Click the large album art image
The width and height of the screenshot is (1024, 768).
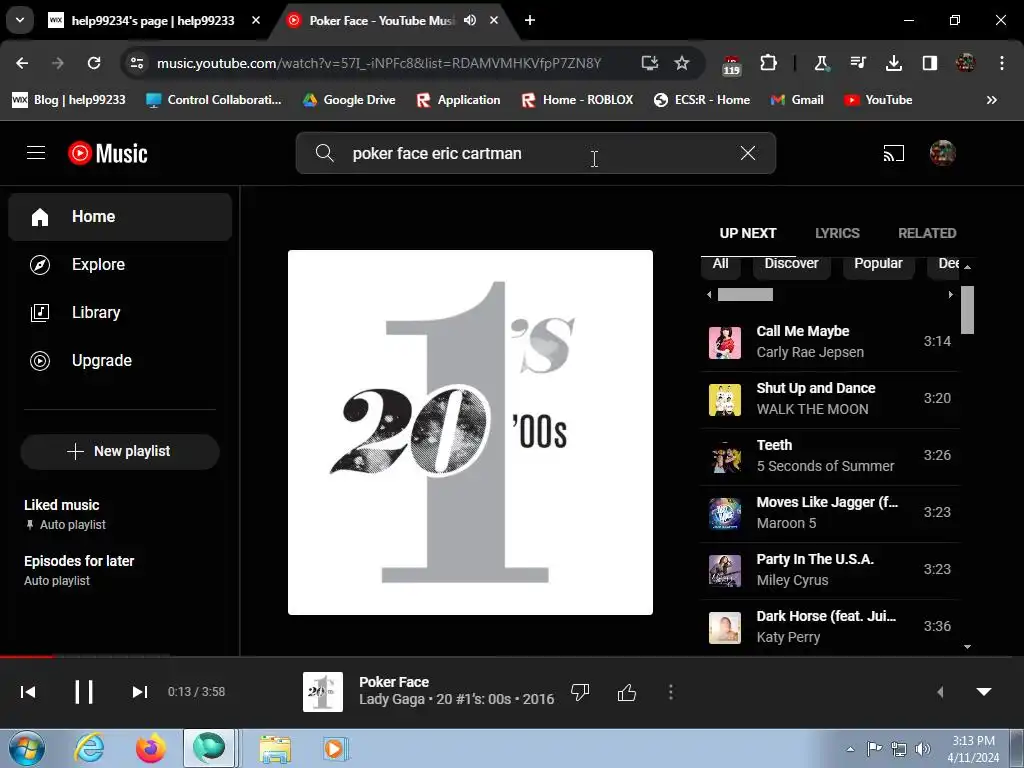pos(470,432)
